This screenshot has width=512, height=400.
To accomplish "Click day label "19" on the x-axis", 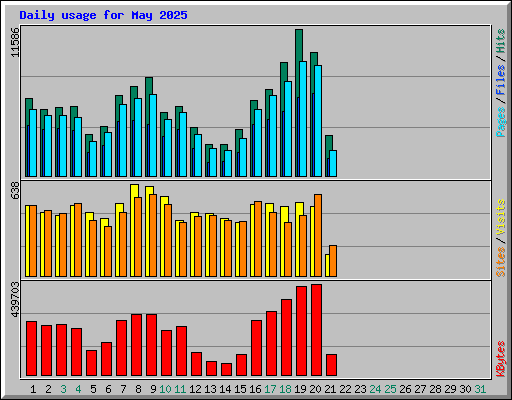I will coord(300,389).
